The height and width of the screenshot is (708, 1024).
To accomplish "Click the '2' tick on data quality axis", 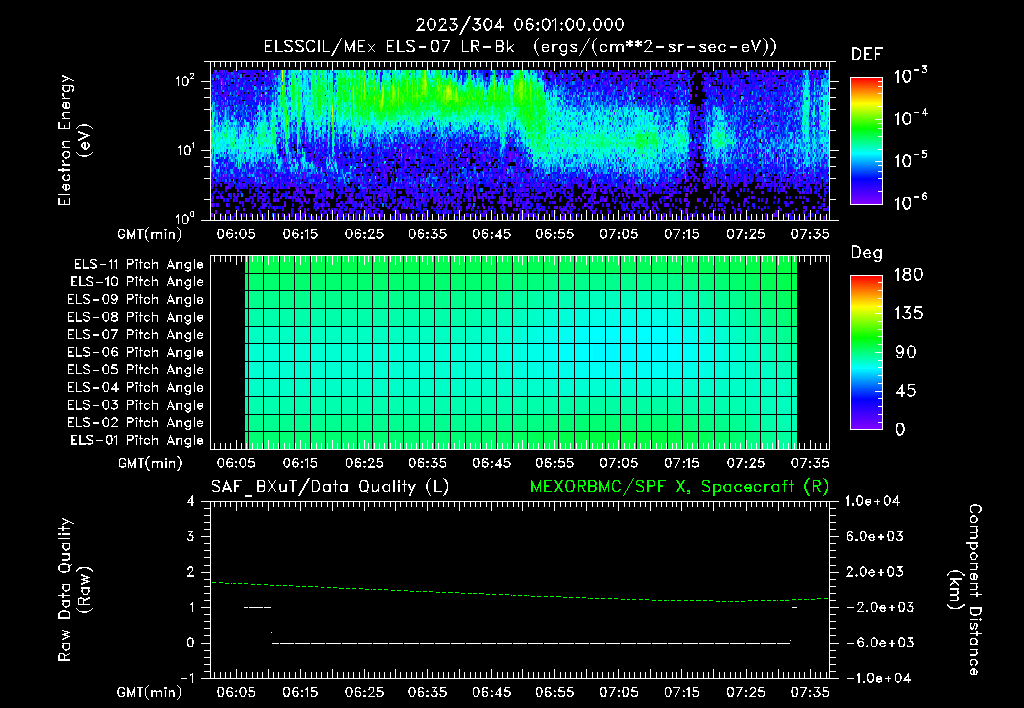I will coord(191,571).
